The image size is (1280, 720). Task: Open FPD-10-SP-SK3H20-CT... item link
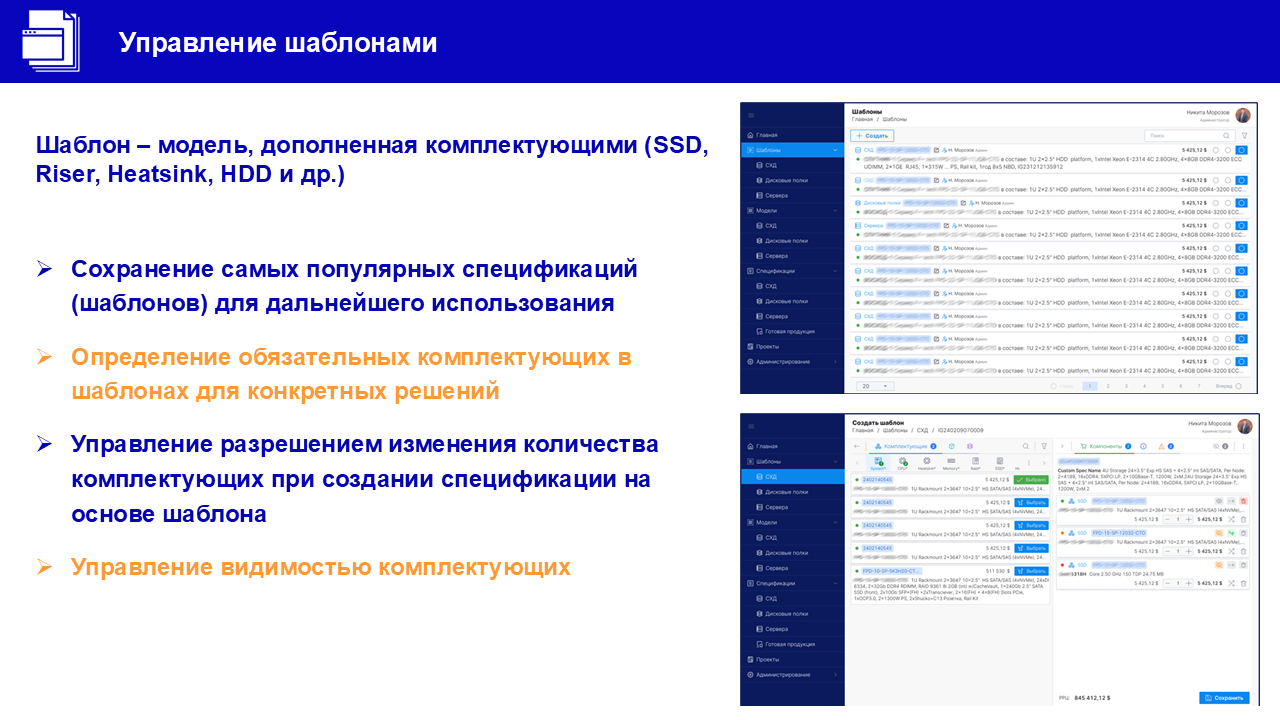coord(891,571)
